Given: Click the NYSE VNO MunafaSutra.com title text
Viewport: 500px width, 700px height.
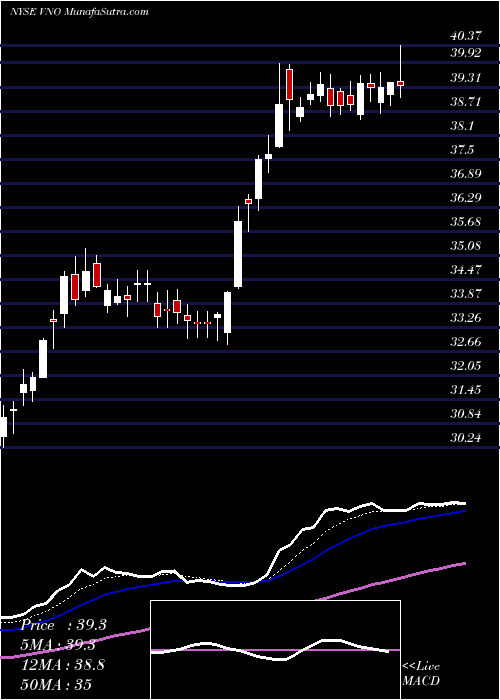Looking at the screenshot, I should click(79, 12).
